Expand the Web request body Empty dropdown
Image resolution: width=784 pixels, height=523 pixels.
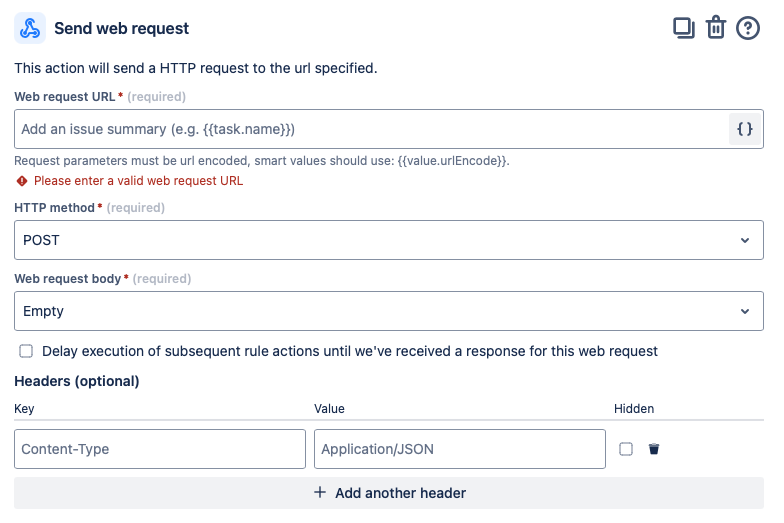pos(389,311)
